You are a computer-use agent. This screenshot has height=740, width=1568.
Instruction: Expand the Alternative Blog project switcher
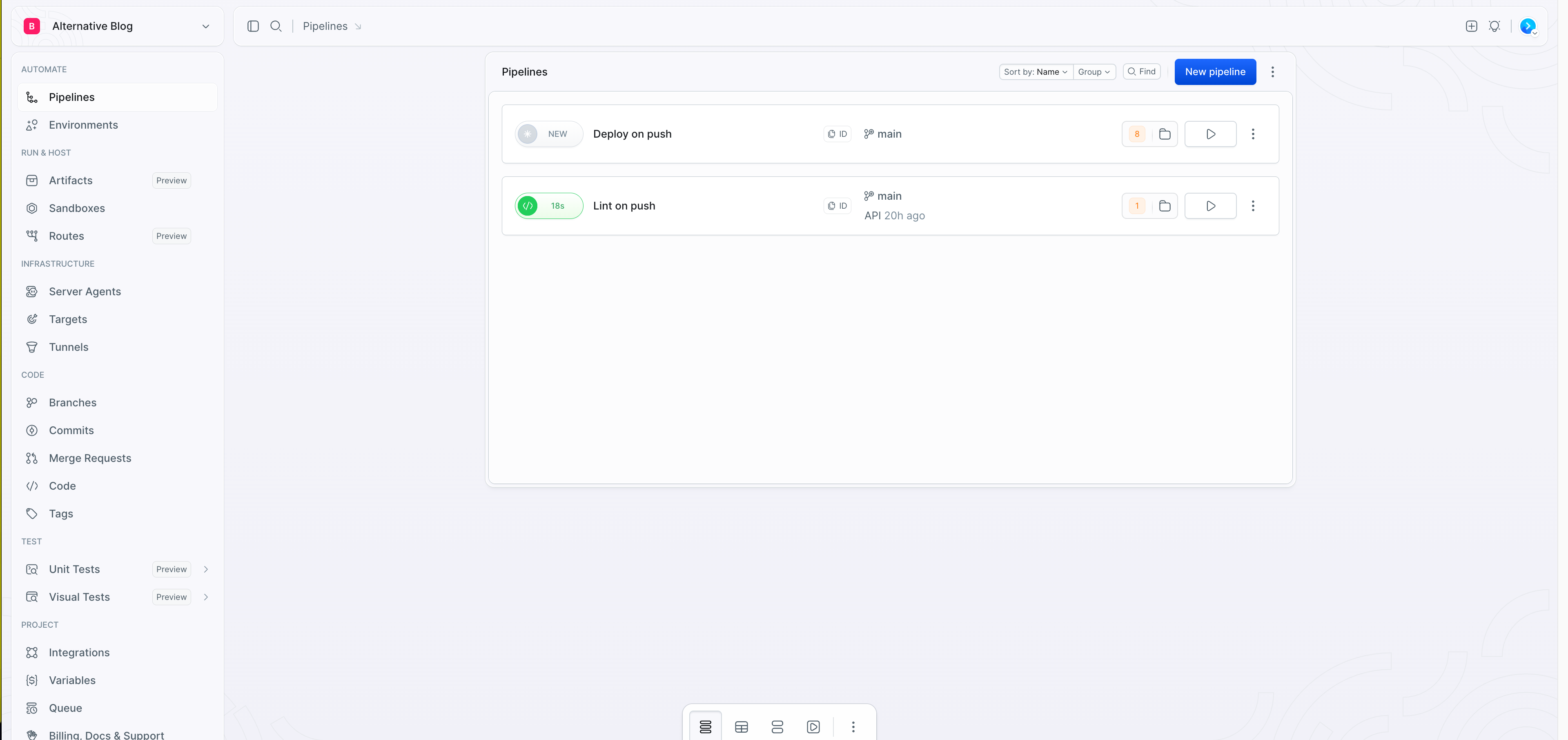pyautogui.click(x=206, y=26)
